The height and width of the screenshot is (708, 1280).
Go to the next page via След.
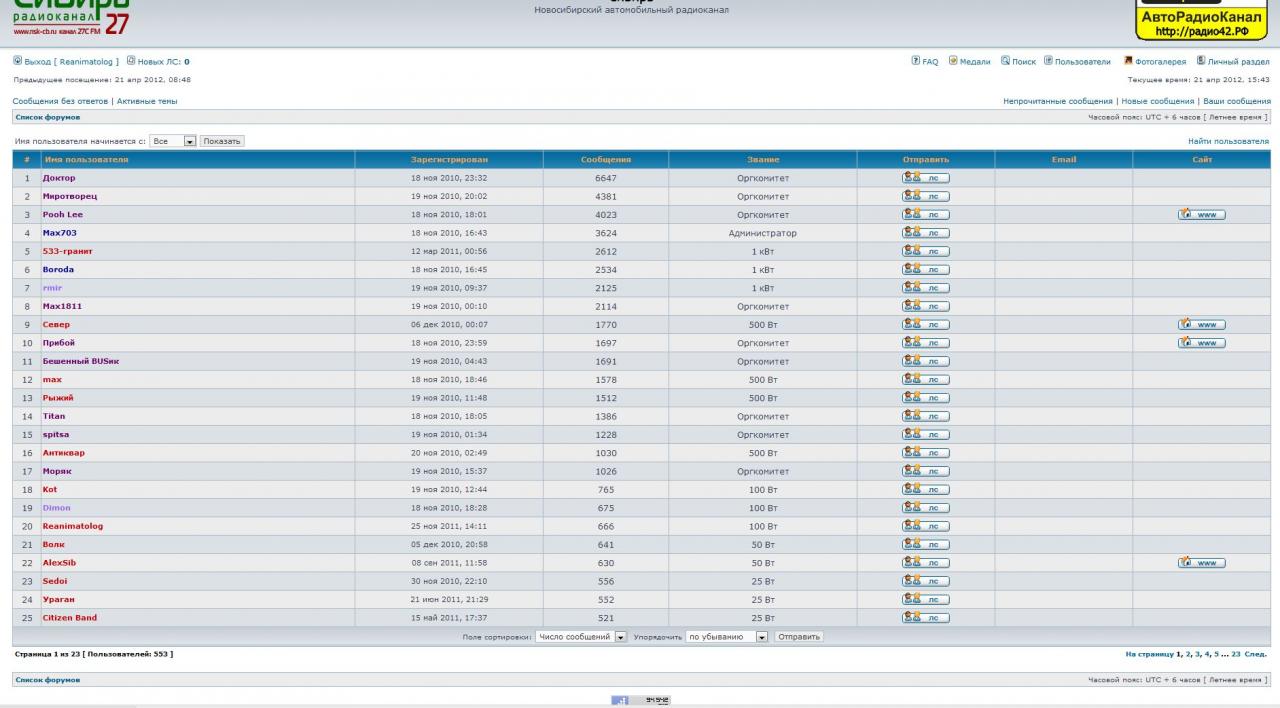pos(1255,654)
